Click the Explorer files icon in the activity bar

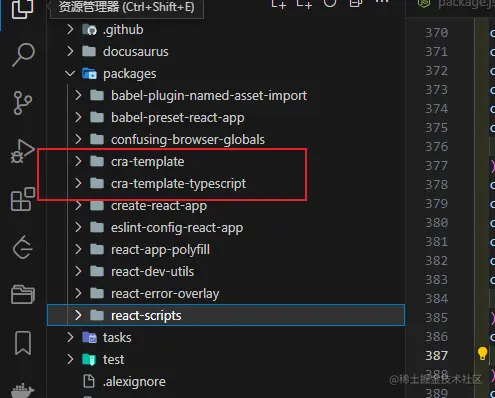[22, 8]
